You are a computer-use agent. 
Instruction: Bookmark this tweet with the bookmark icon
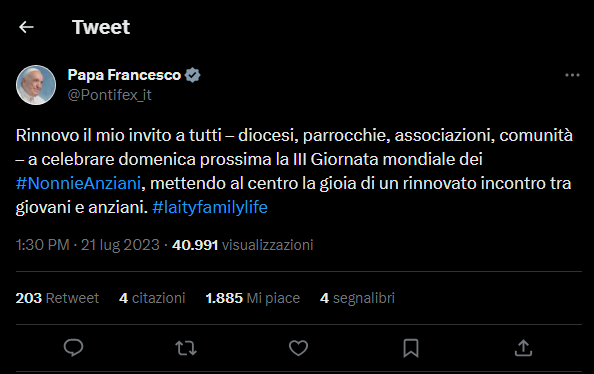(411, 348)
